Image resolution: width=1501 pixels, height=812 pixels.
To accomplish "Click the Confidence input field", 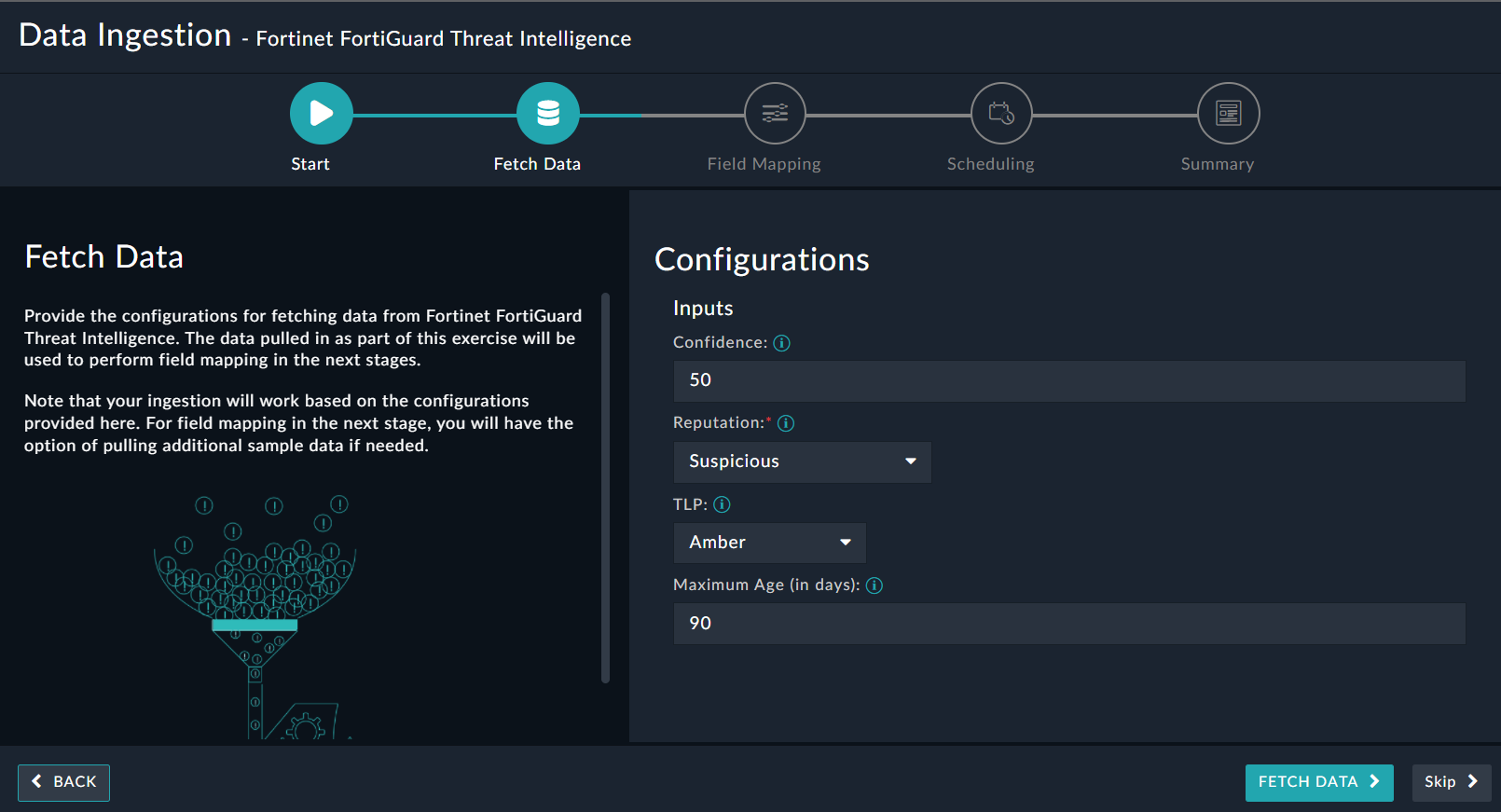I will tap(1068, 381).
